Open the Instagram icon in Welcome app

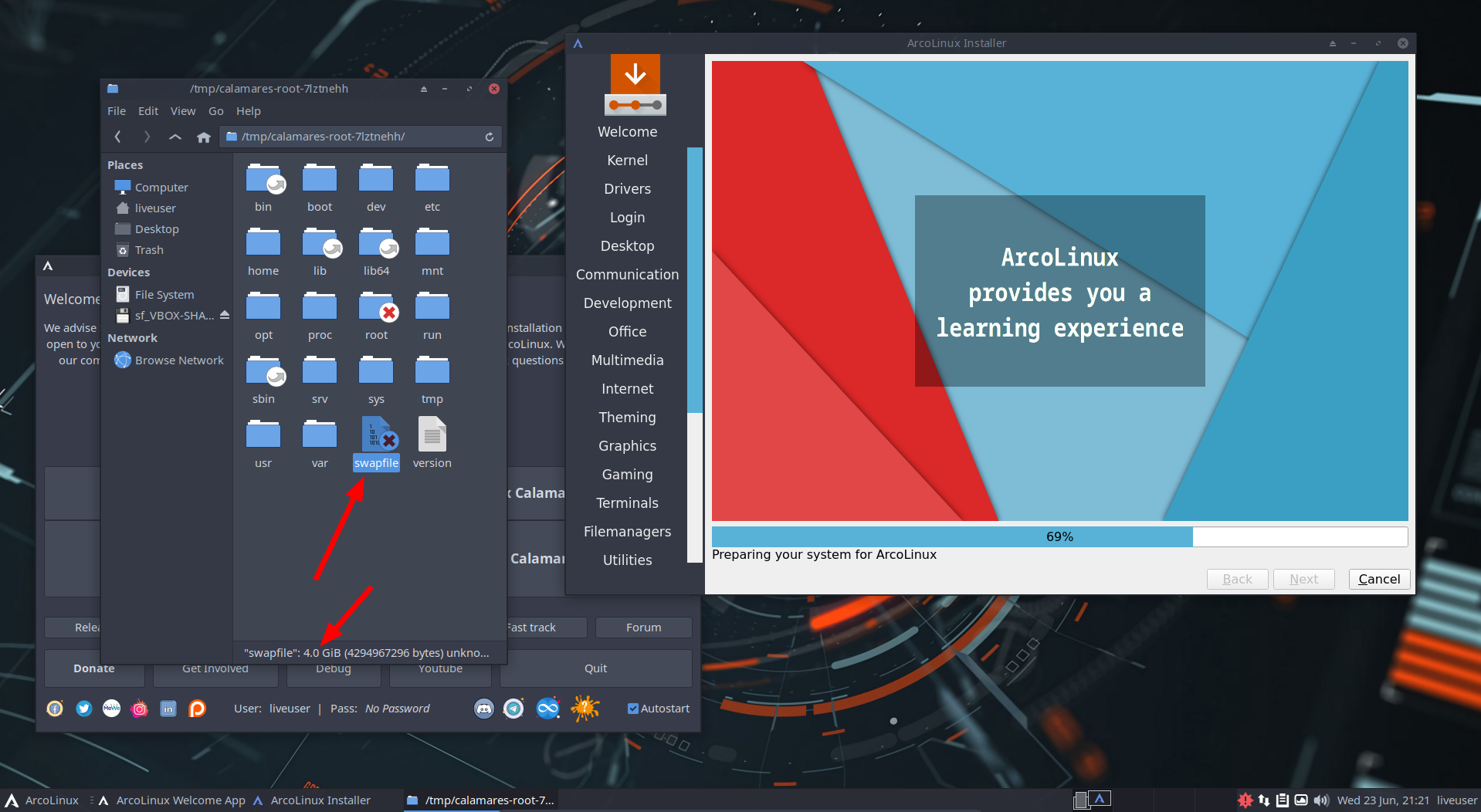(140, 709)
